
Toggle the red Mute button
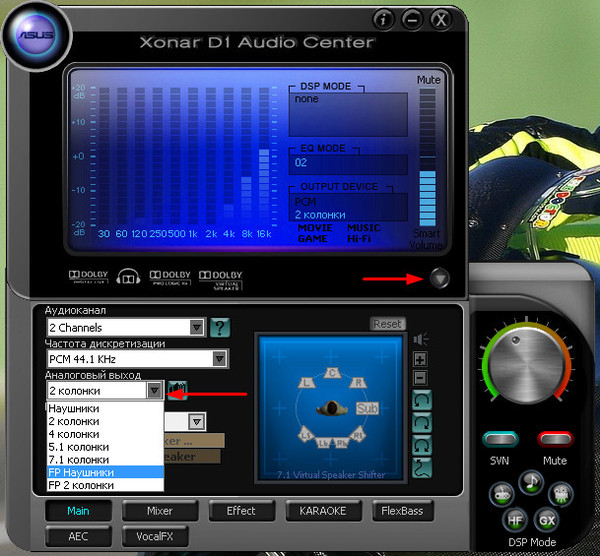coord(553,438)
